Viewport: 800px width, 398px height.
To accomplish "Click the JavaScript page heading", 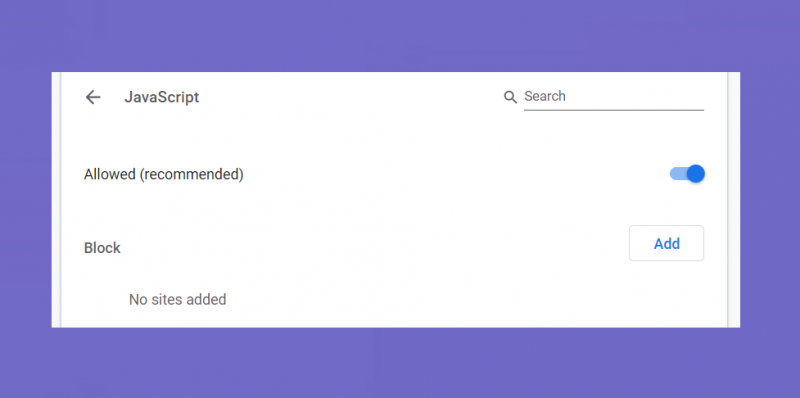I will pos(162,97).
